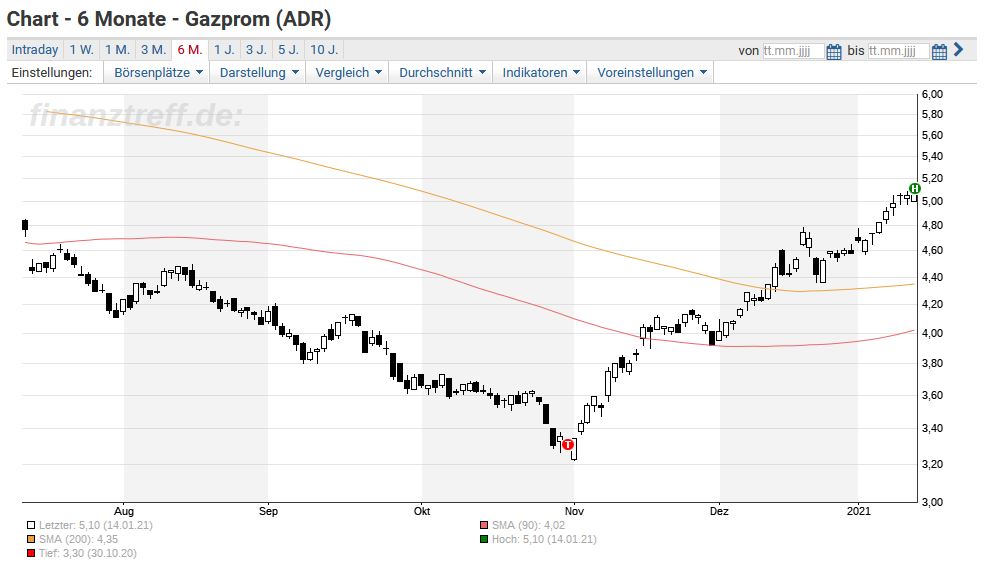Click the '2021' x-axis label
The width and height of the screenshot is (985, 568).
coord(859,511)
